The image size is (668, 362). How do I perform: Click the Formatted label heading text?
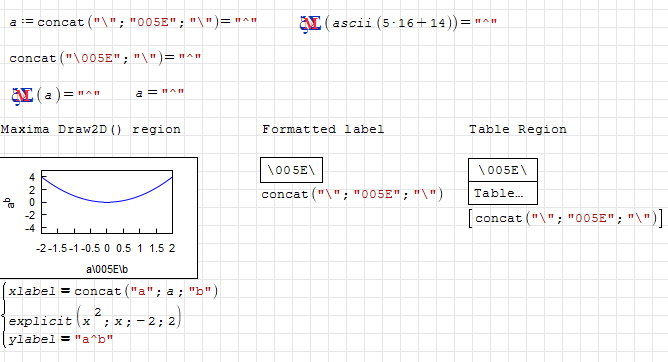coord(323,129)
